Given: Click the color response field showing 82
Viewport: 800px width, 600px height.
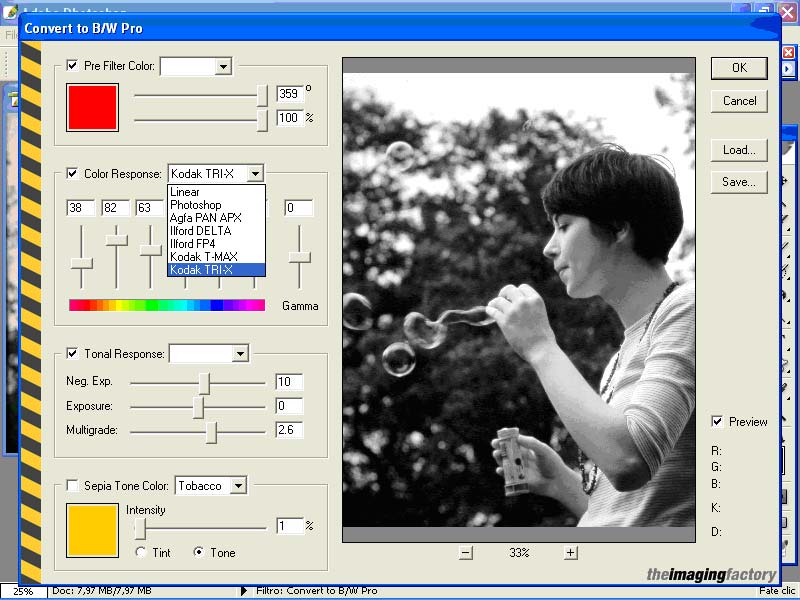Looking at the screenshot, I should [x=115, y=208].
